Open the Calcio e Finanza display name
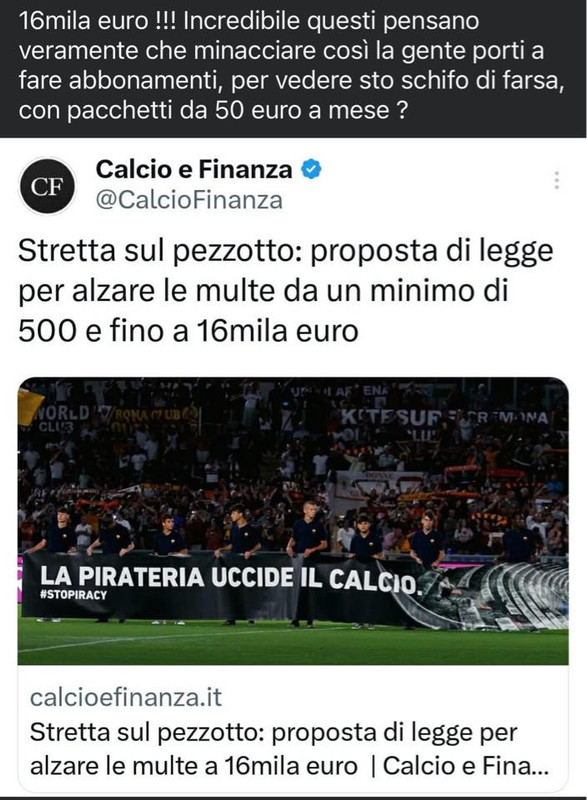Screen dimensions: 587x800 pos(194,169)
